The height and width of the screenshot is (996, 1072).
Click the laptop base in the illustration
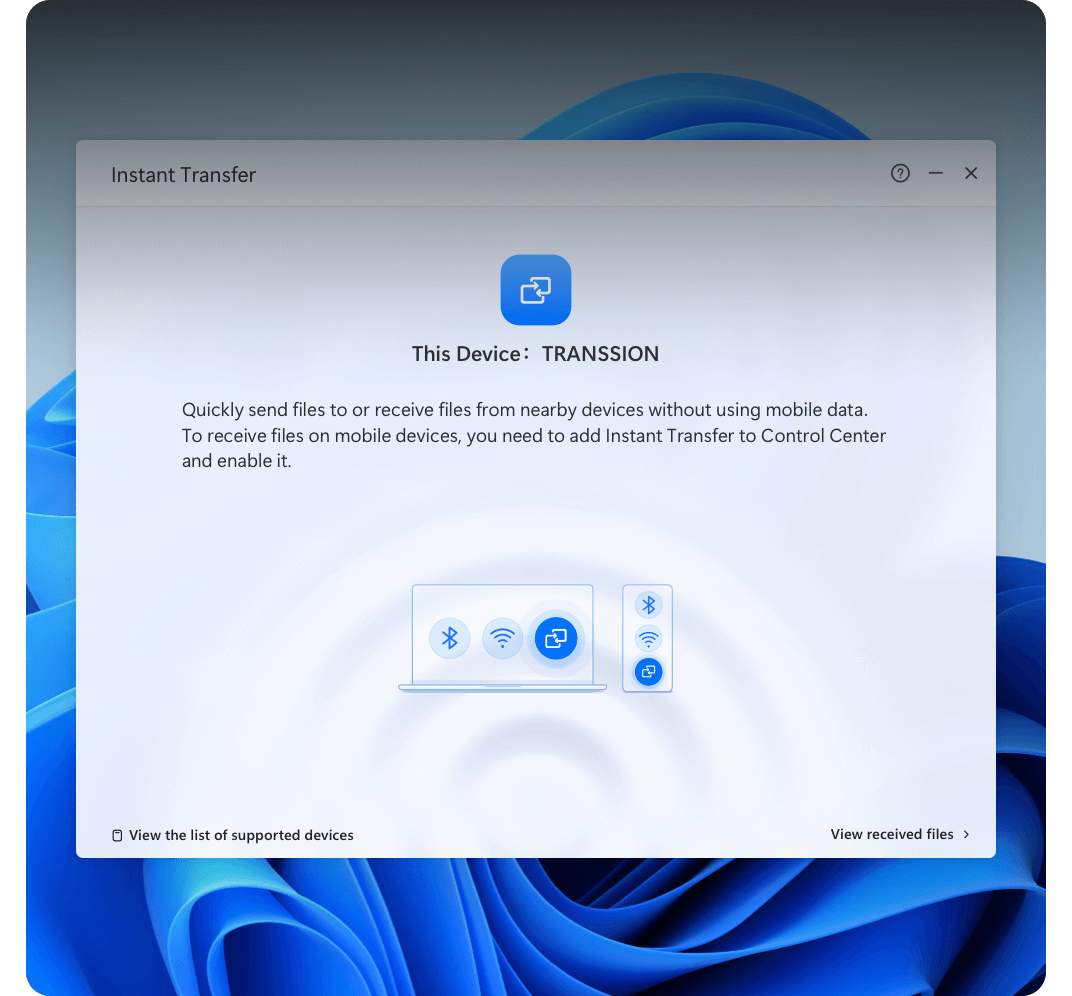point(502,688)
